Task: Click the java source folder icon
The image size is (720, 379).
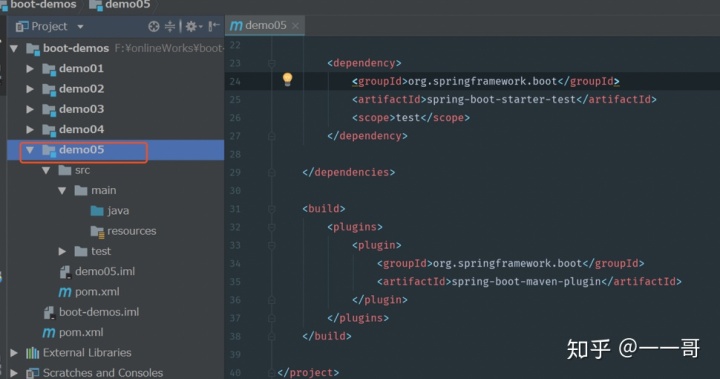Action: [x=97, y=211]
